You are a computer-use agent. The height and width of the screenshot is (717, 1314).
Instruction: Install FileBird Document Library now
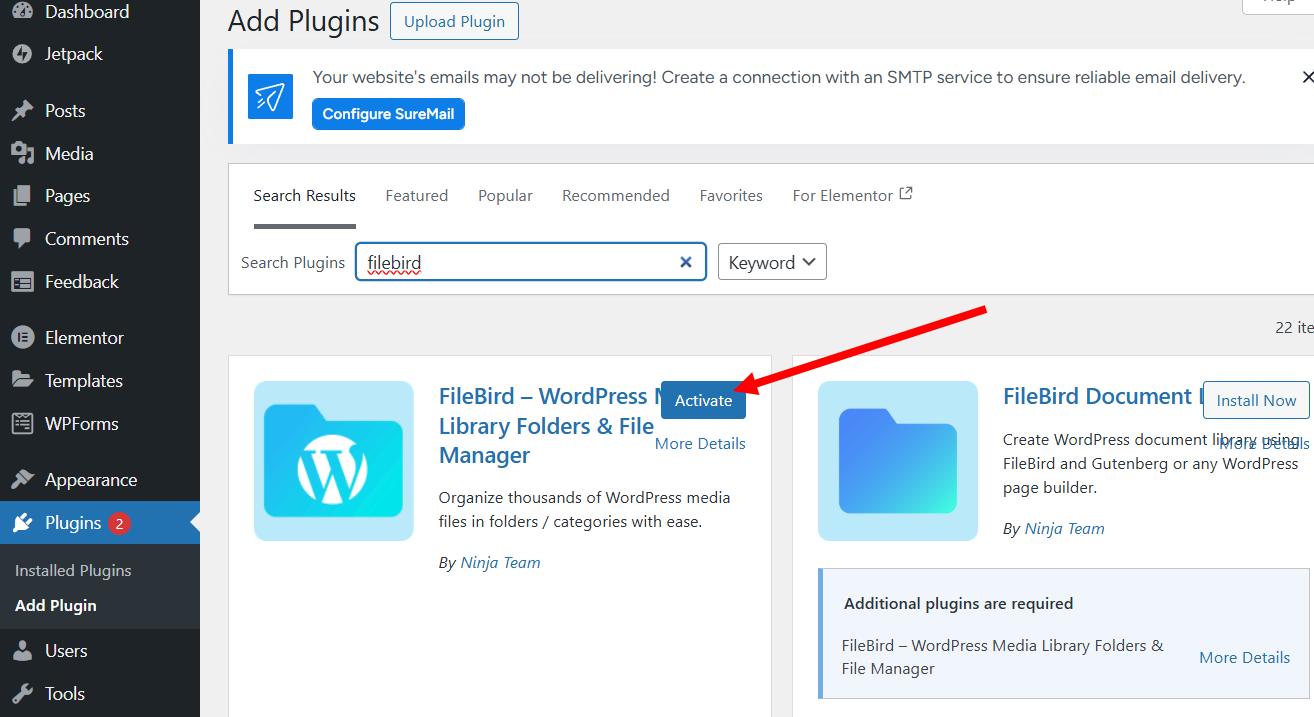tap(1256, 400)
